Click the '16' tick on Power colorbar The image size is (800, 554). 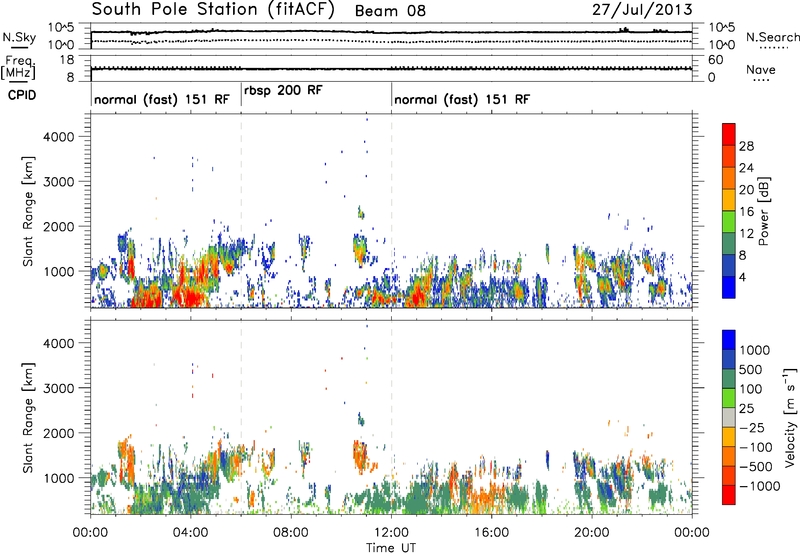pos(746,212)
